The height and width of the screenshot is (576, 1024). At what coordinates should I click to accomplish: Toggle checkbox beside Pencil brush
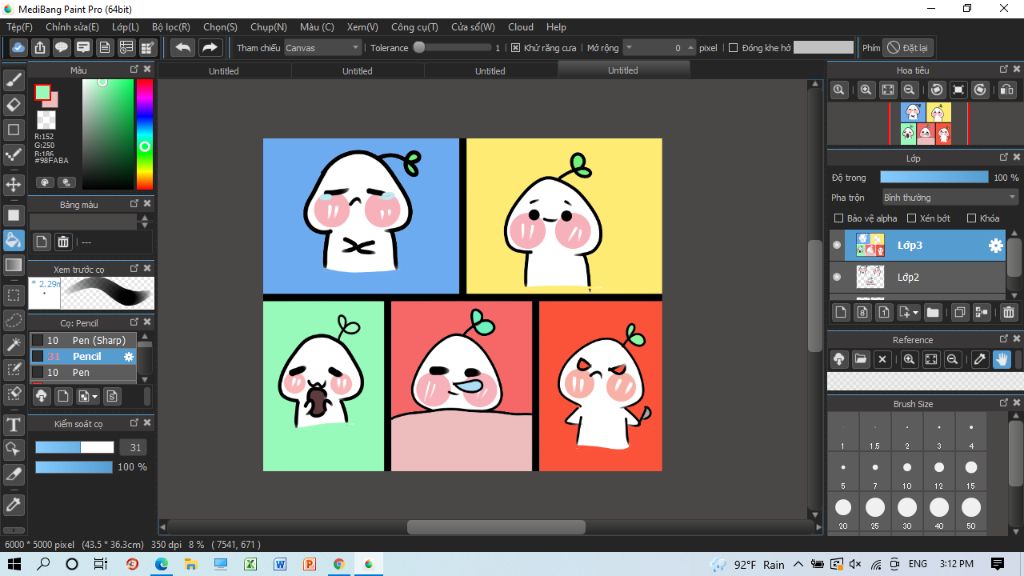click(x=38, y=357)
